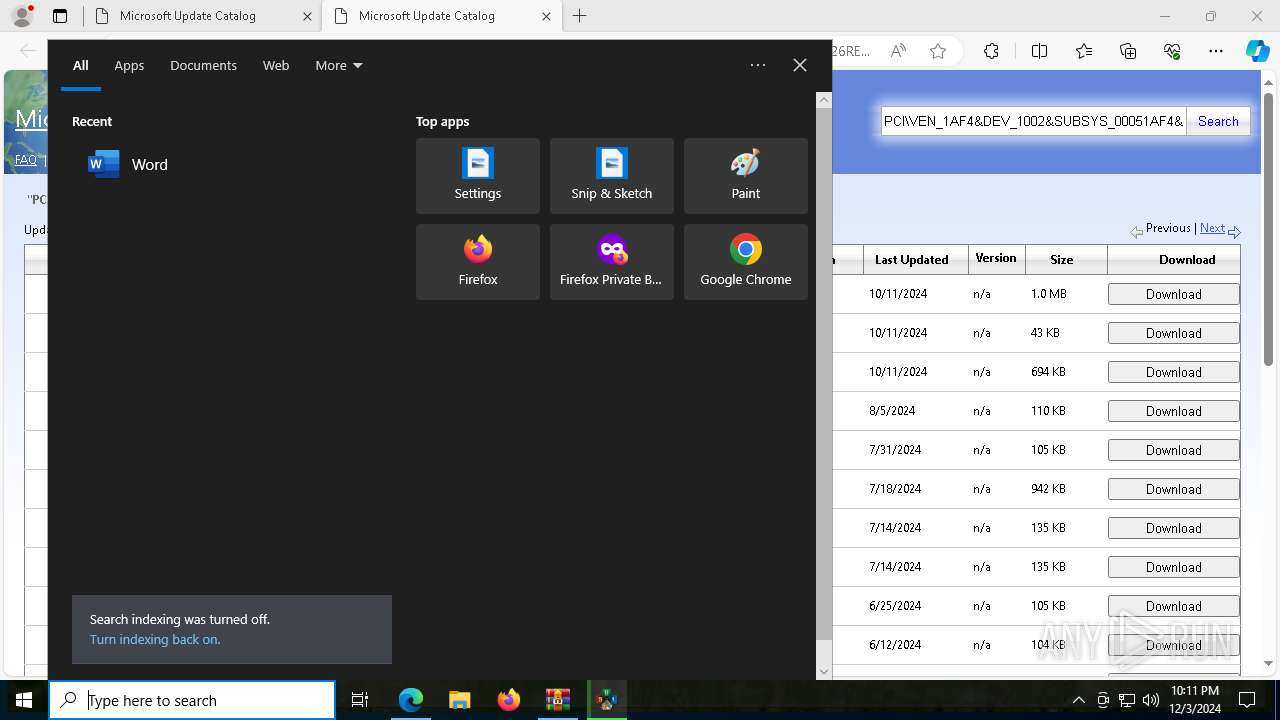Open Browser essentials icon
Viewport: 1280px width, 720px height.
pyautogui.click(x=1172, y=52)
